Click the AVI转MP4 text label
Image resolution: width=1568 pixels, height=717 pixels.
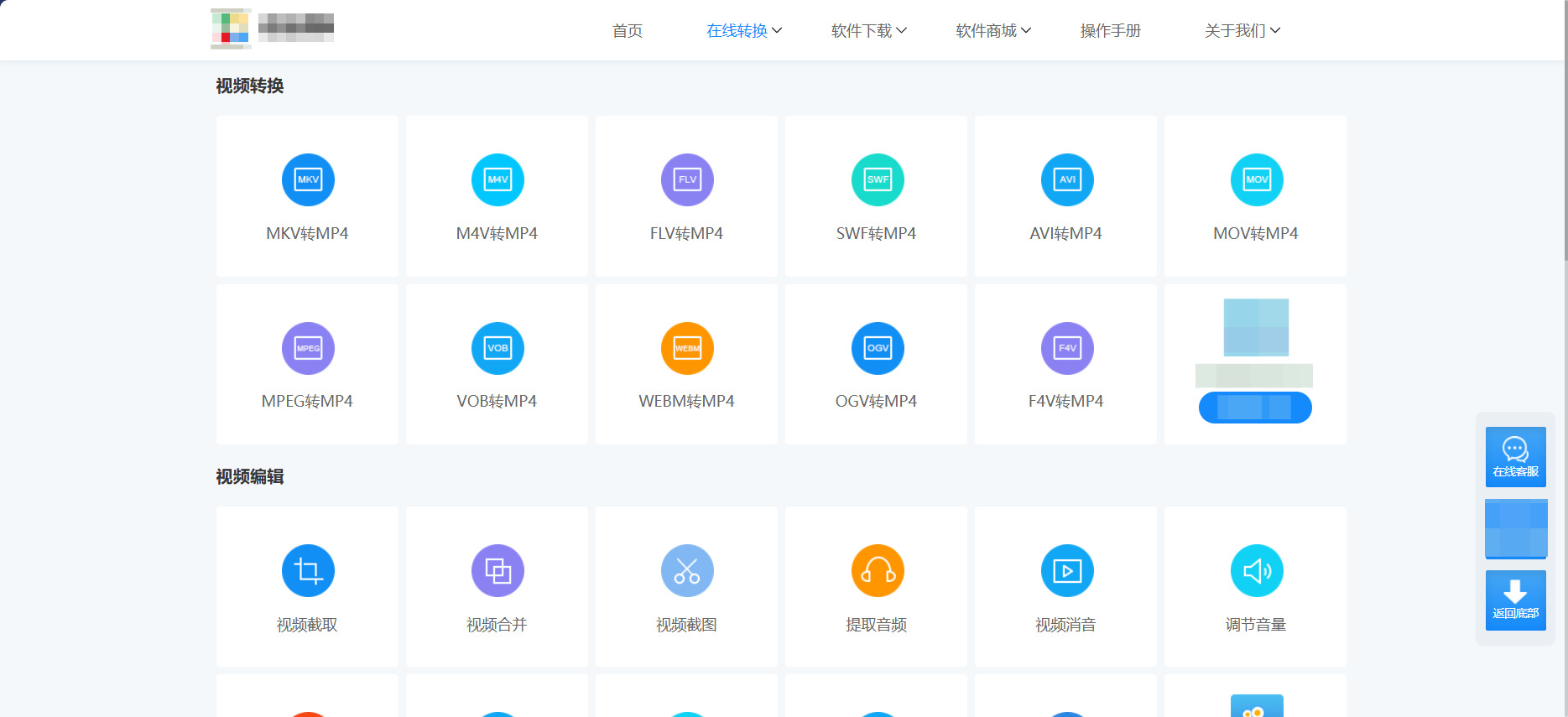coord(1065,234)
